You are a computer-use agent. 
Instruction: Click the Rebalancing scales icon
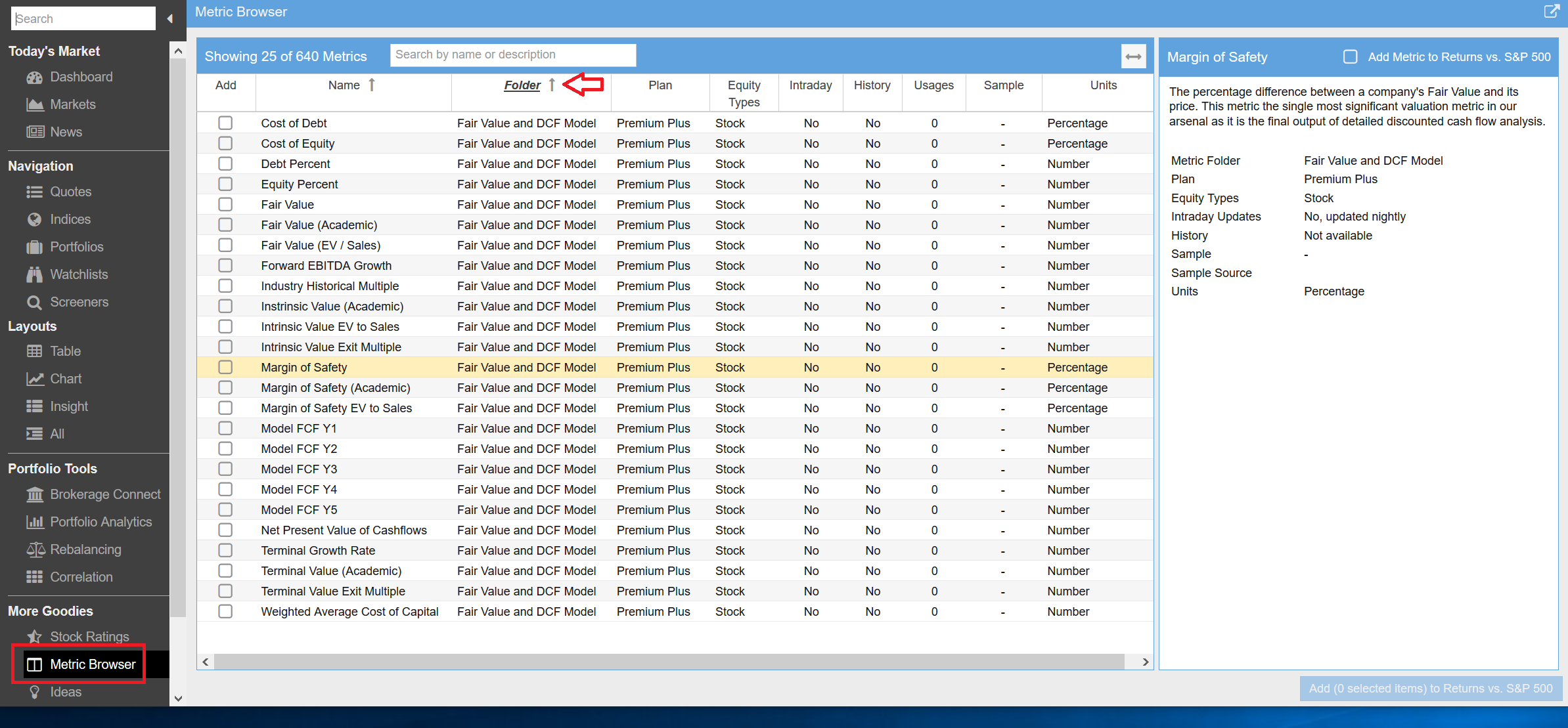(x=35, y=549)
